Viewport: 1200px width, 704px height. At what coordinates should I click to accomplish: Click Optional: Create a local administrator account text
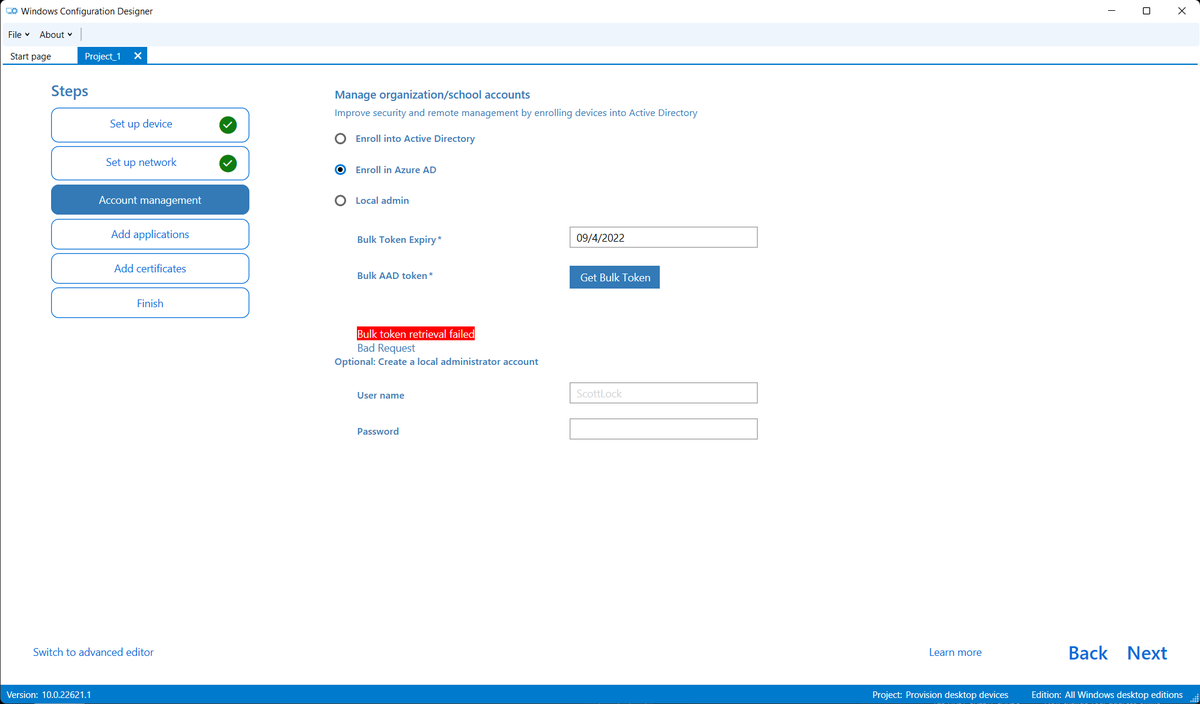[436, 362]
